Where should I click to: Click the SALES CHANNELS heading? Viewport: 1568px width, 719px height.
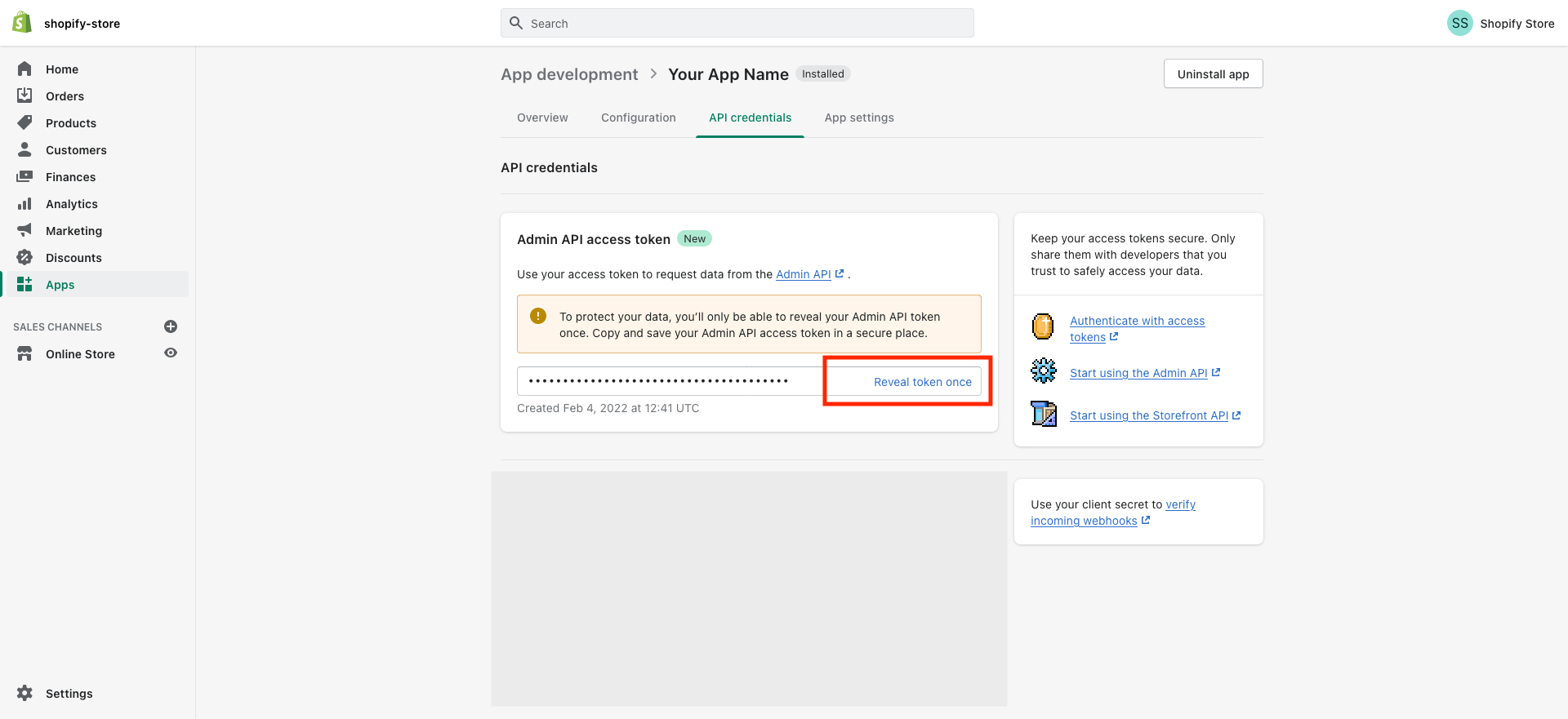(x=57, y=326)
